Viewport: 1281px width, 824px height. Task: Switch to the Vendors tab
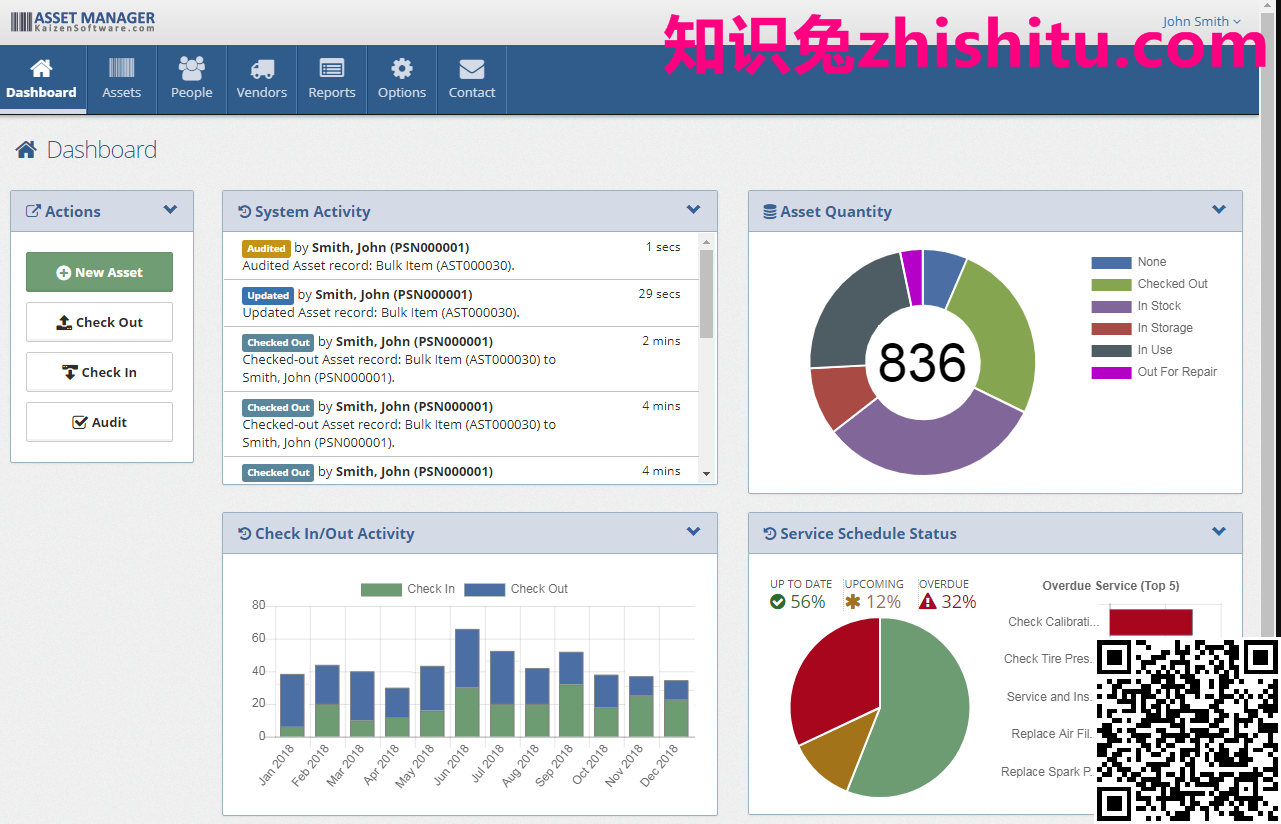[262, 79]
